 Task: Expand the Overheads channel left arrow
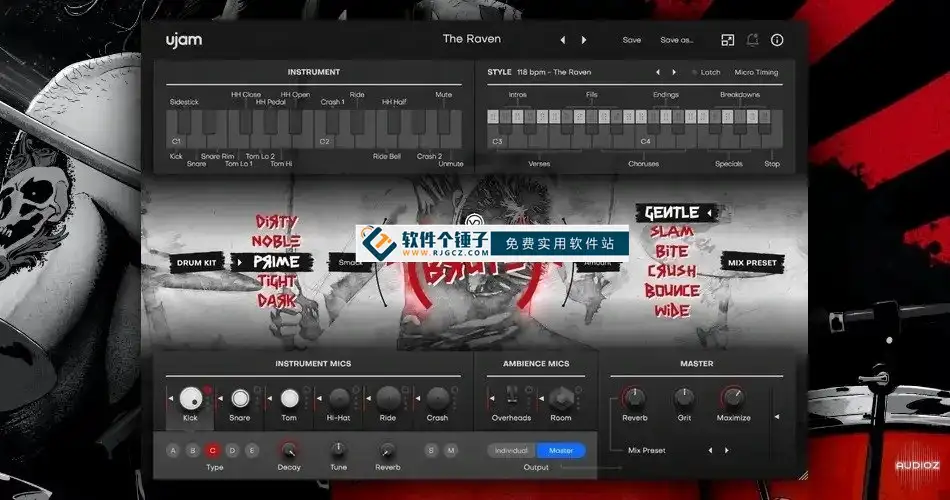coord(492,398)
